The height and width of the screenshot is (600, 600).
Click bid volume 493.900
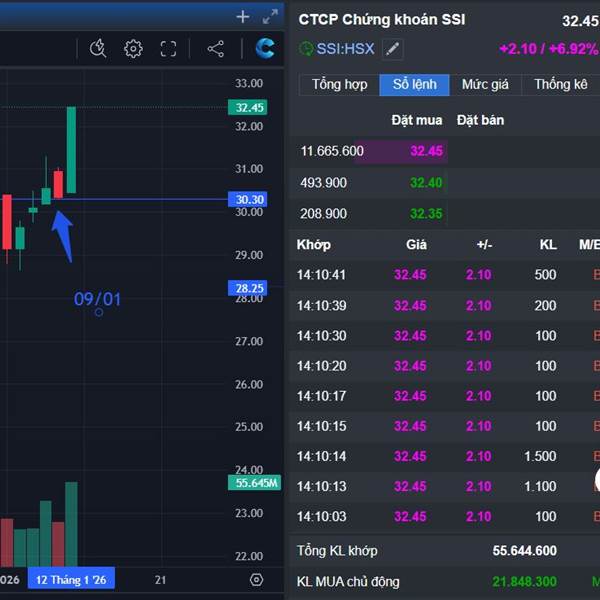(x=323, y=183)
